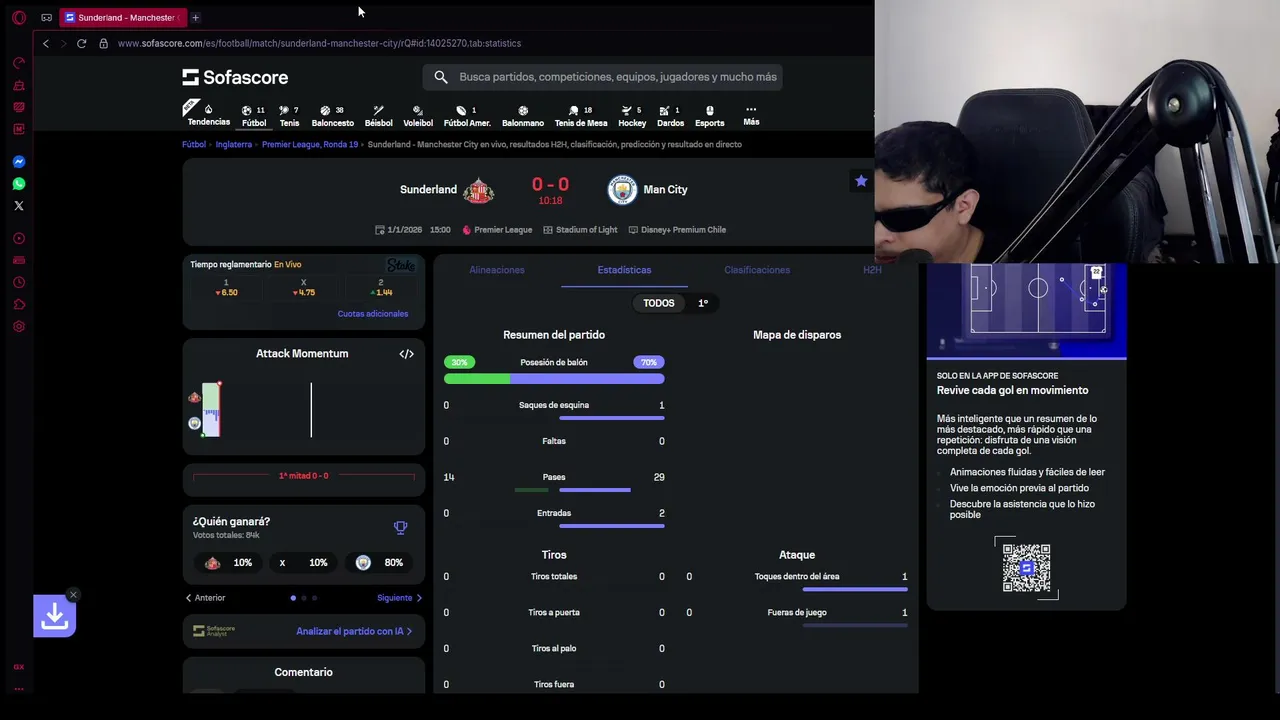Select Baloncesto in the sports menu
The height and width of the screenshot is (720, 1280).
[x=333, y=116]
